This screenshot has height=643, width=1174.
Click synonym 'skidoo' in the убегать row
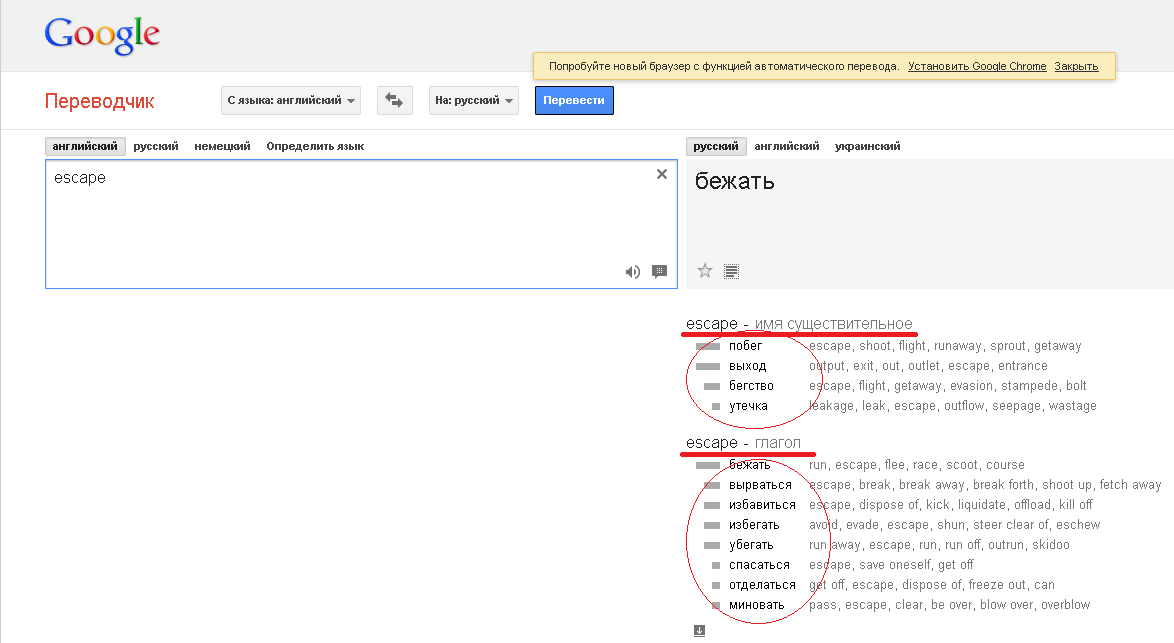click(x=1051, y=545)
